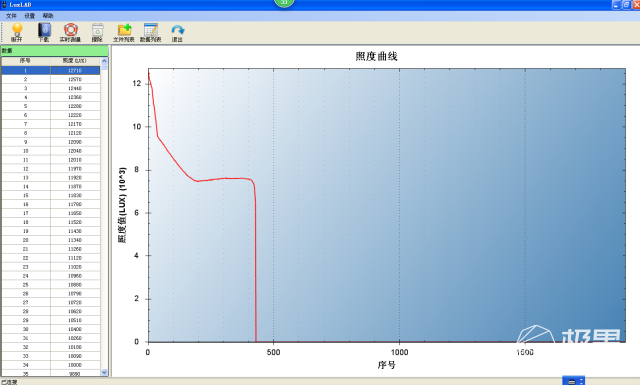This screenshot has height=385, width=640.
Task: Click the 序号 column header
Action: [26, 60]
